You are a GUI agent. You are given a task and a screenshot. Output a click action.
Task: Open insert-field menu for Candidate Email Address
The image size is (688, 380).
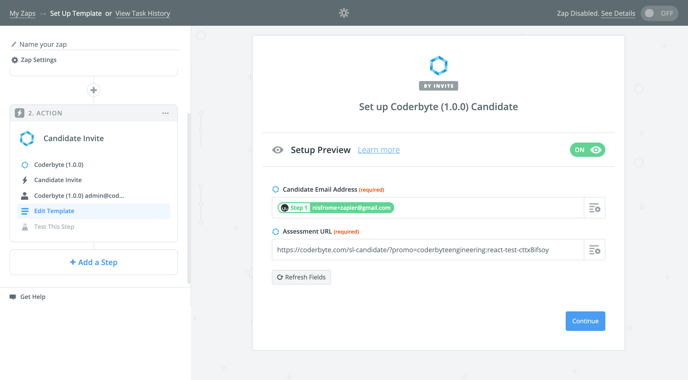coord(595,208)
